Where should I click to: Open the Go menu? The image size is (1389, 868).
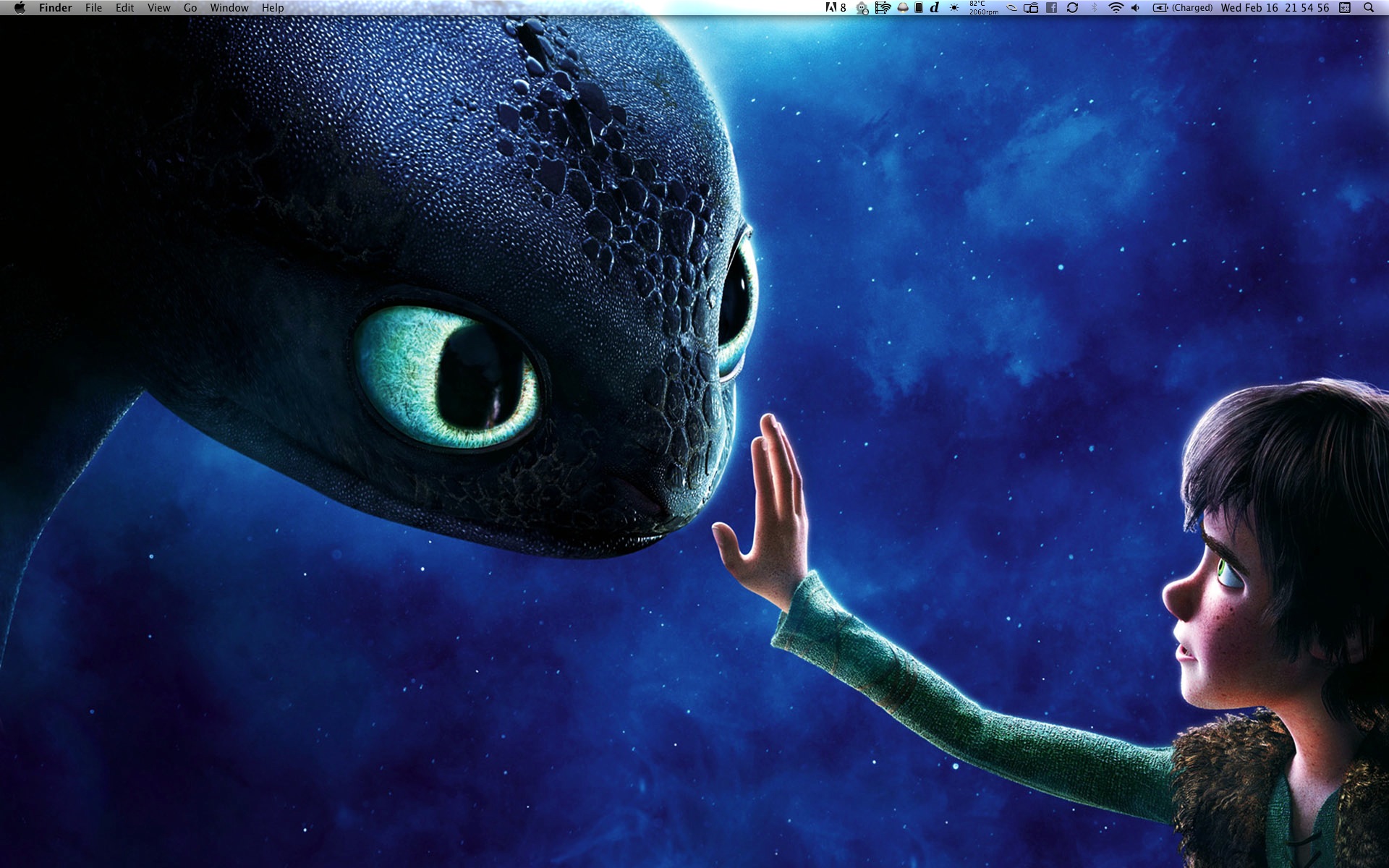pyautogui.click(x=190, y=8)
